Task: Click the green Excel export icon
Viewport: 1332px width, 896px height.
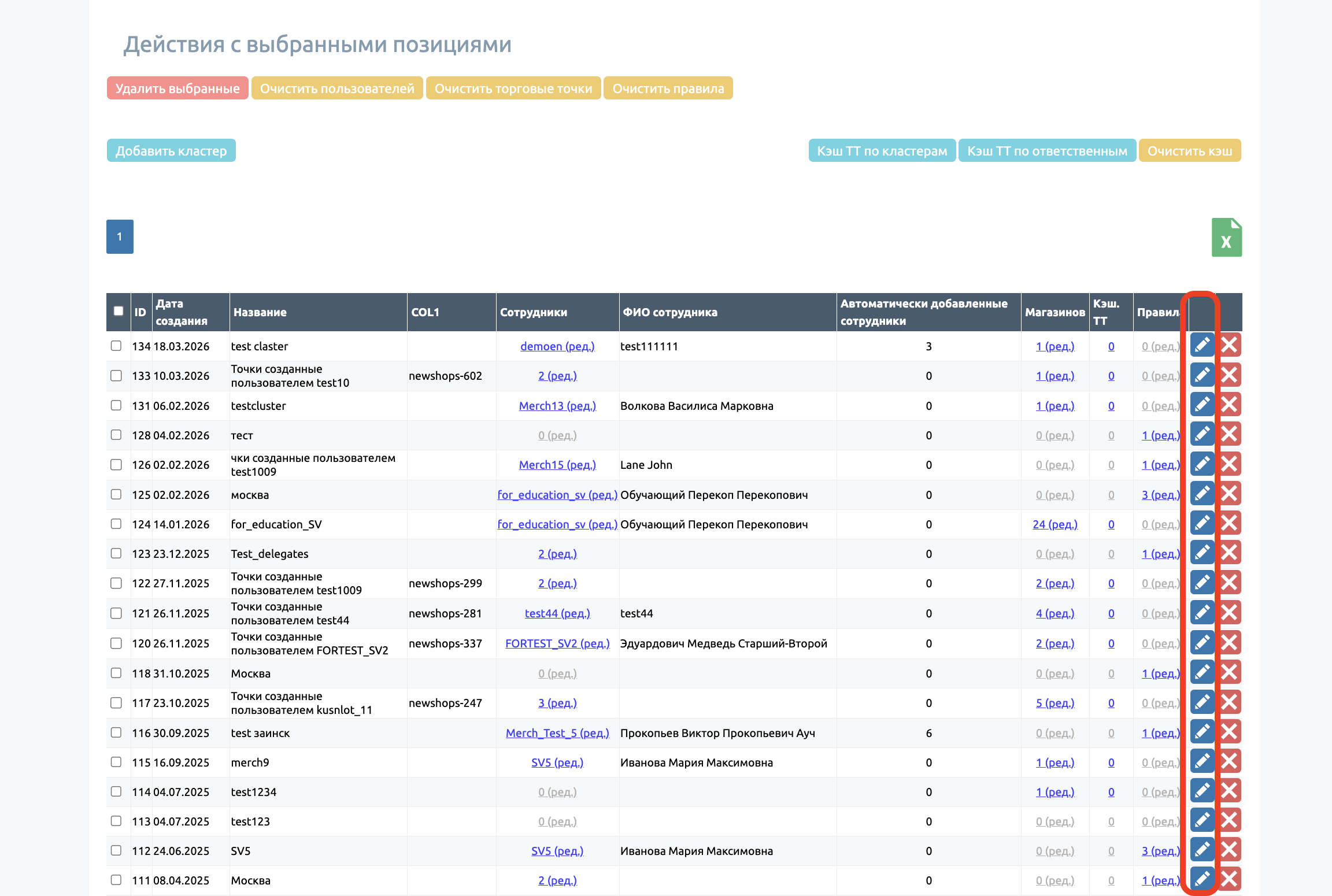Action: (x=1226, y=238)
